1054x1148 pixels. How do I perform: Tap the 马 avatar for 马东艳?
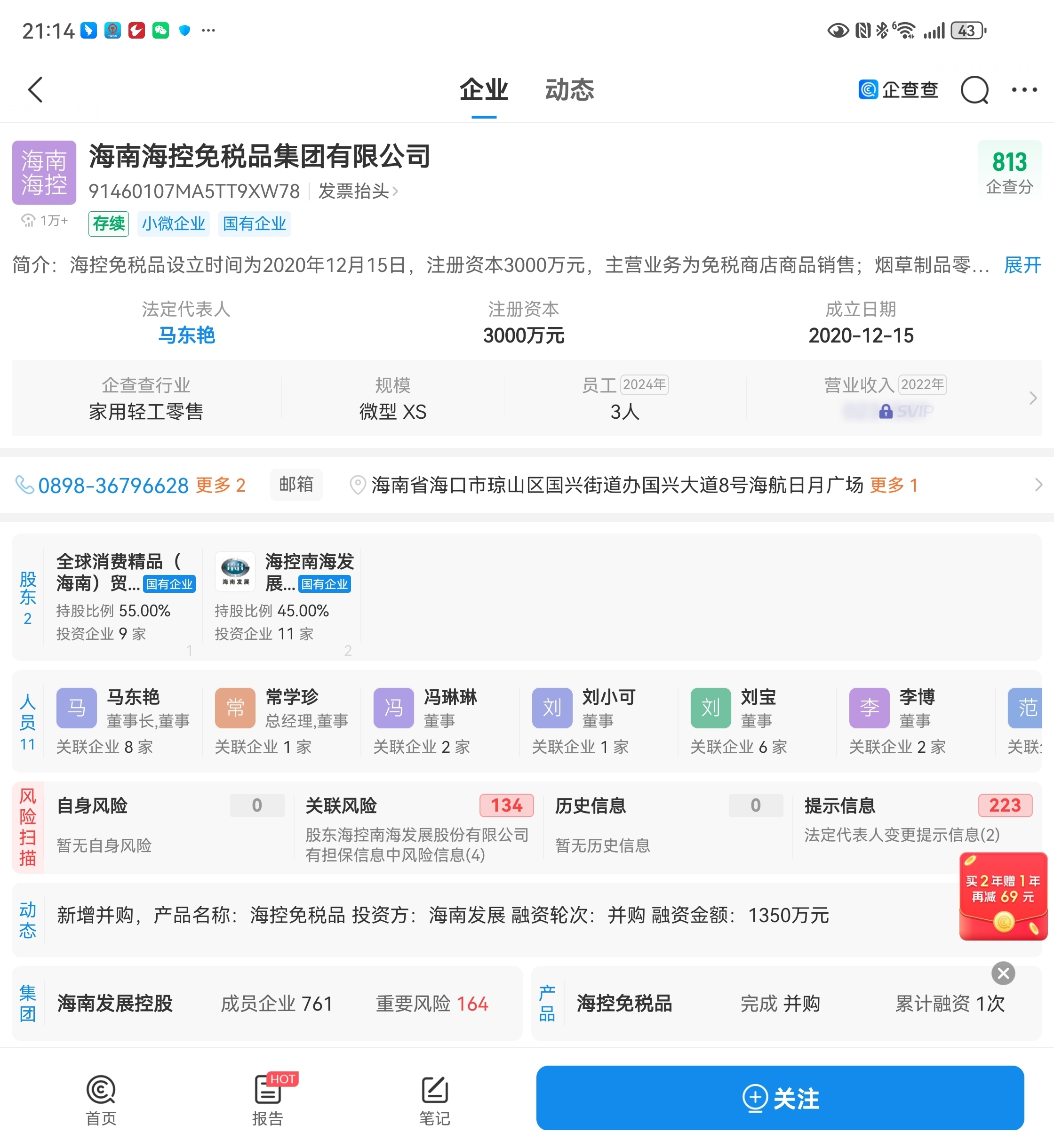pyautogui.click(x=76, y=708)
